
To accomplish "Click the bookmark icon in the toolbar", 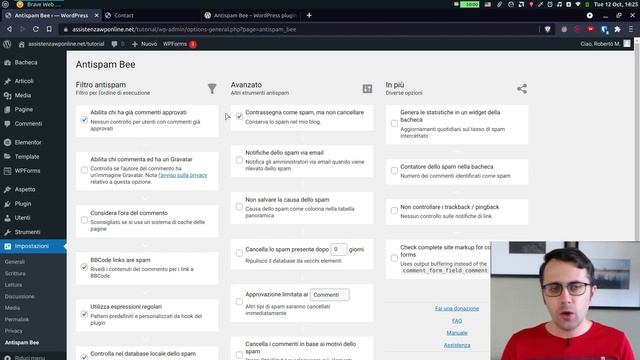I will point(49,29).
